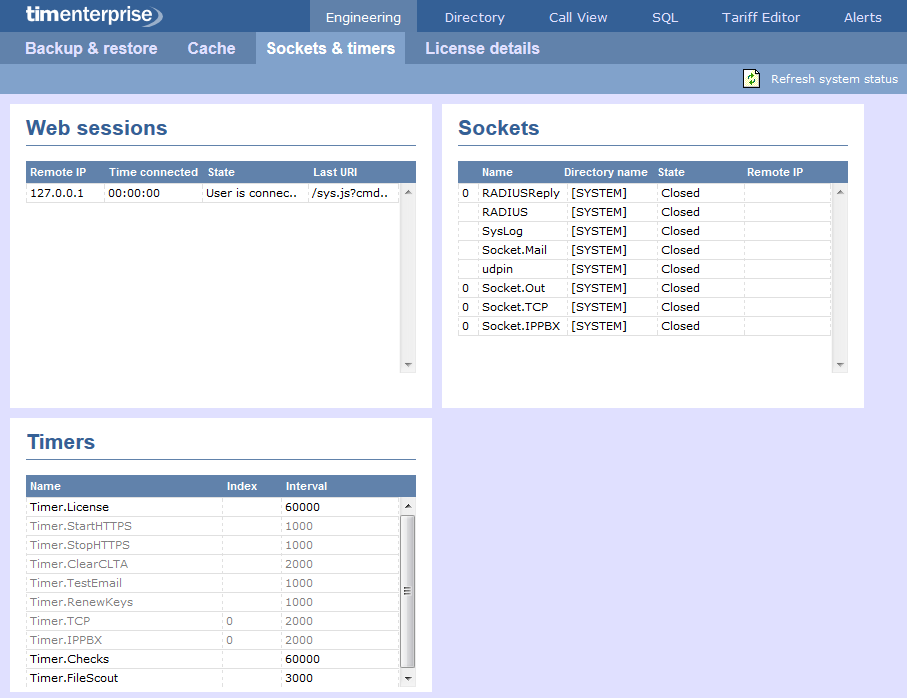Select the Alerts tab

coord(862,17)
